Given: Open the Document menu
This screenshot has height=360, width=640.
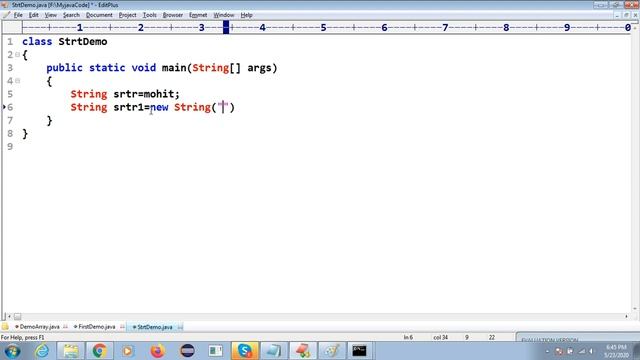Looking at the screenshot, I should 99,15.
